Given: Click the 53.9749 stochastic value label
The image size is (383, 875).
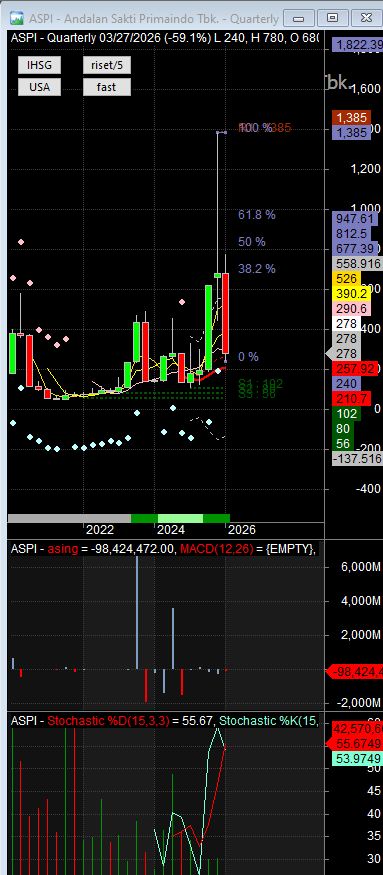Looking at the screenshot, I should point(357,759).
